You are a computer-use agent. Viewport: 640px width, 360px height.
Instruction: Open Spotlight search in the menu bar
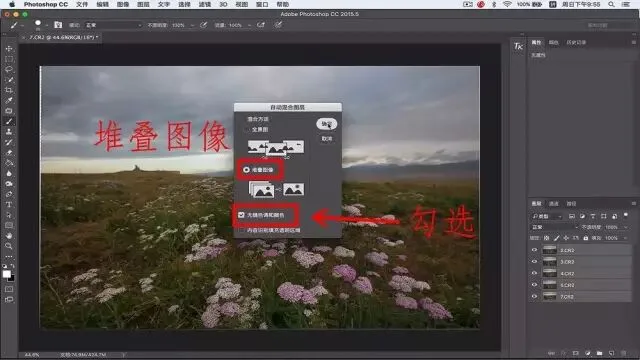point(611,4)
